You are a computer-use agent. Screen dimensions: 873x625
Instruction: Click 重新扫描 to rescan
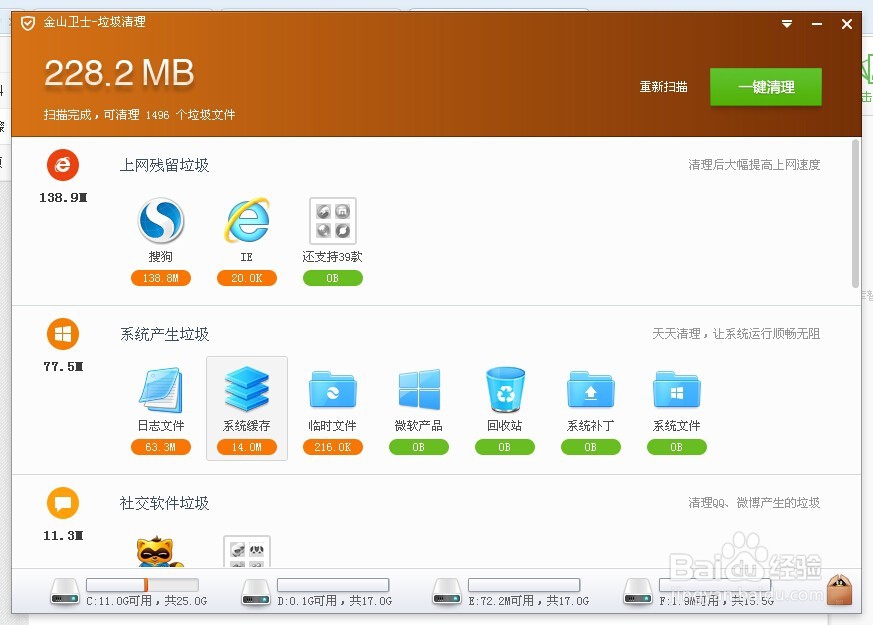pyautogui.click(x=663, y=87)
